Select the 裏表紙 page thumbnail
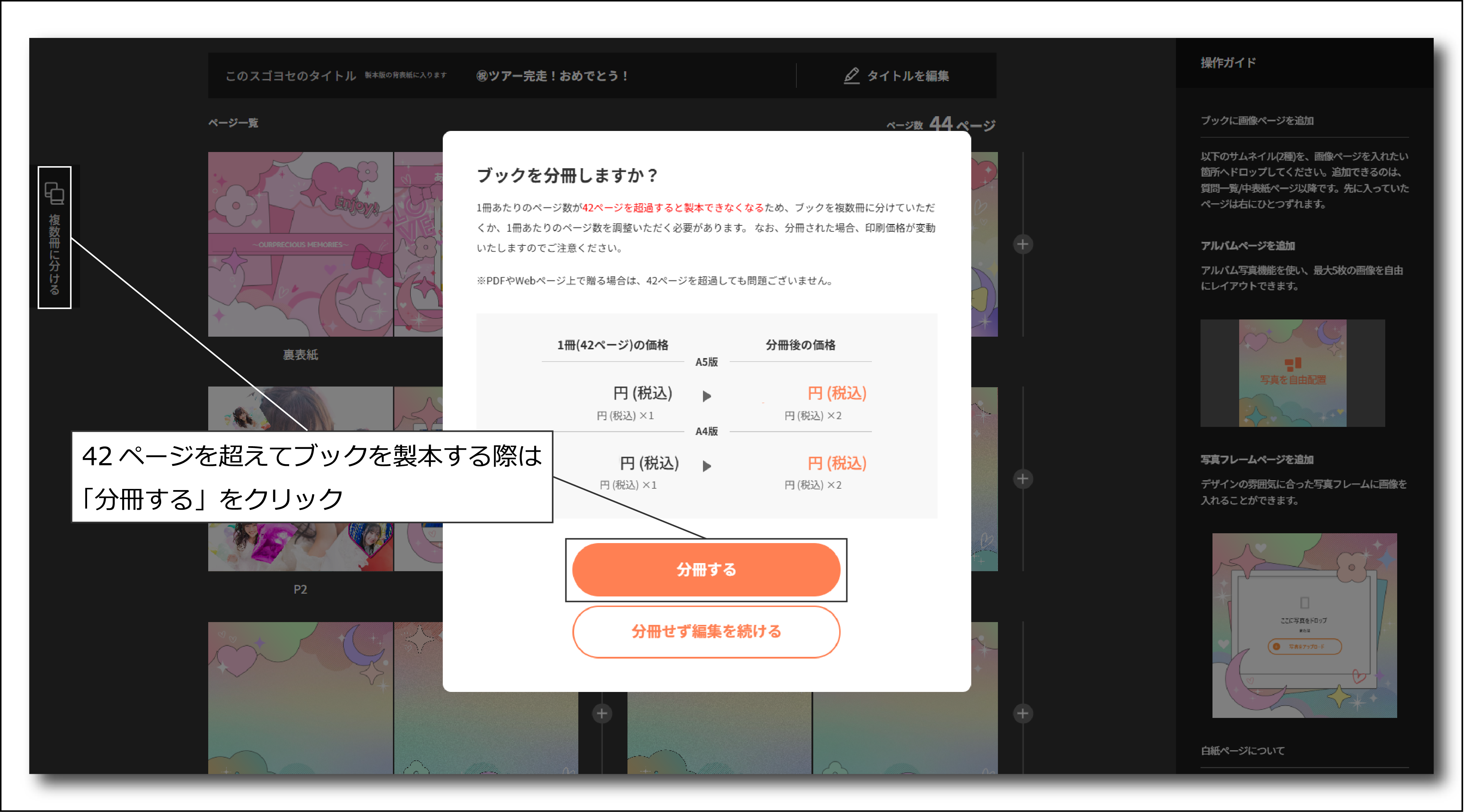The height and width of the screenshot is (812, 1466). point(300,244)
